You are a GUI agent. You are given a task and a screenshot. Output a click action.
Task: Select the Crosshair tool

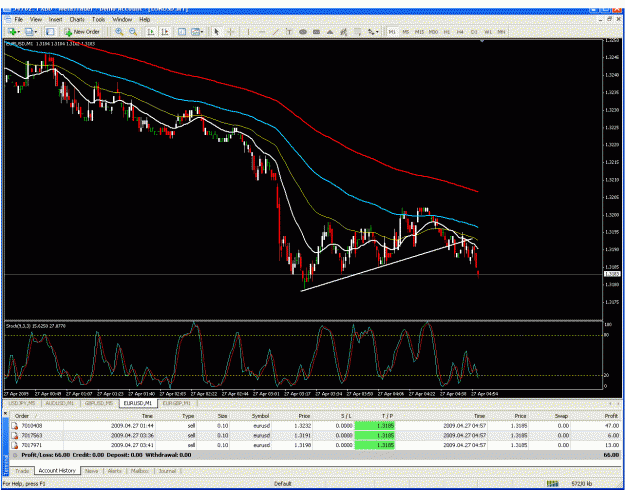tap(230, 31)
